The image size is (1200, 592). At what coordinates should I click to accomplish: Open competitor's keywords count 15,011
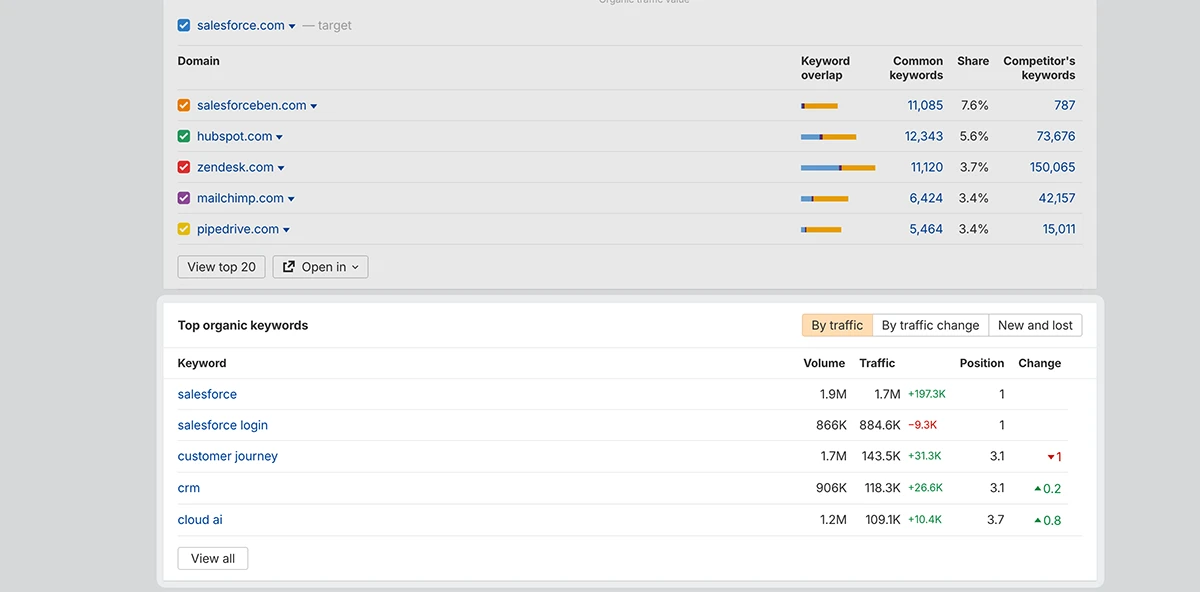tap(1059, 229)
